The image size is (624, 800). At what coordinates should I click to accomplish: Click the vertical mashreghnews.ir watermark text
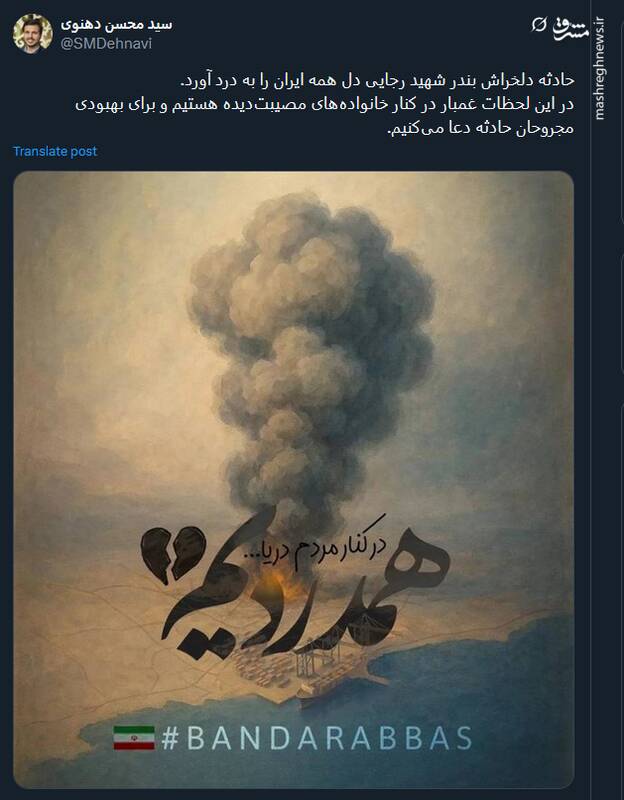click(600, 68)
